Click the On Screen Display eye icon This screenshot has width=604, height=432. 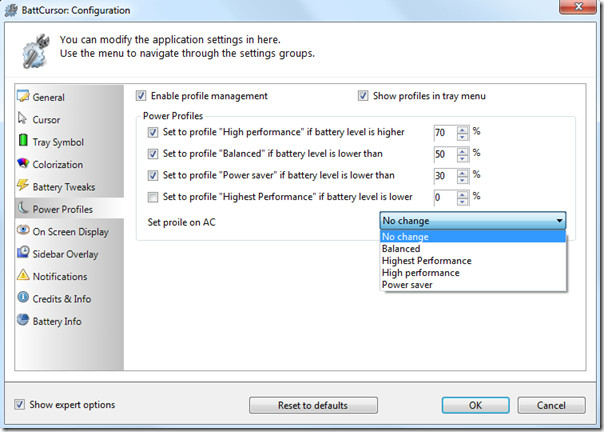tap(23, 230)
